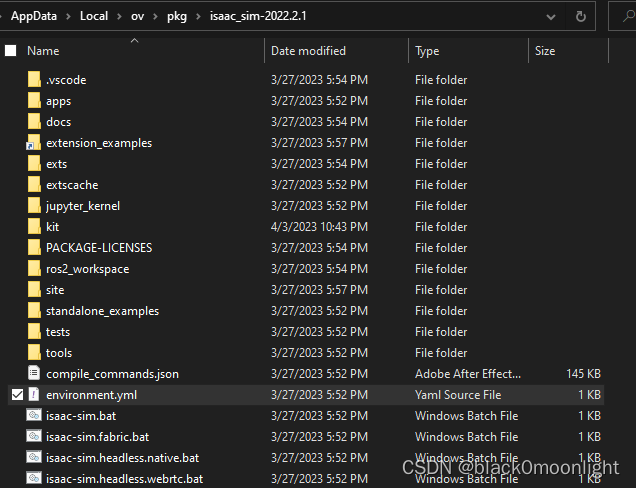636x488 pixels.
Task: Click the Yaml Source File type cell
Action: (x=458, y=395)
